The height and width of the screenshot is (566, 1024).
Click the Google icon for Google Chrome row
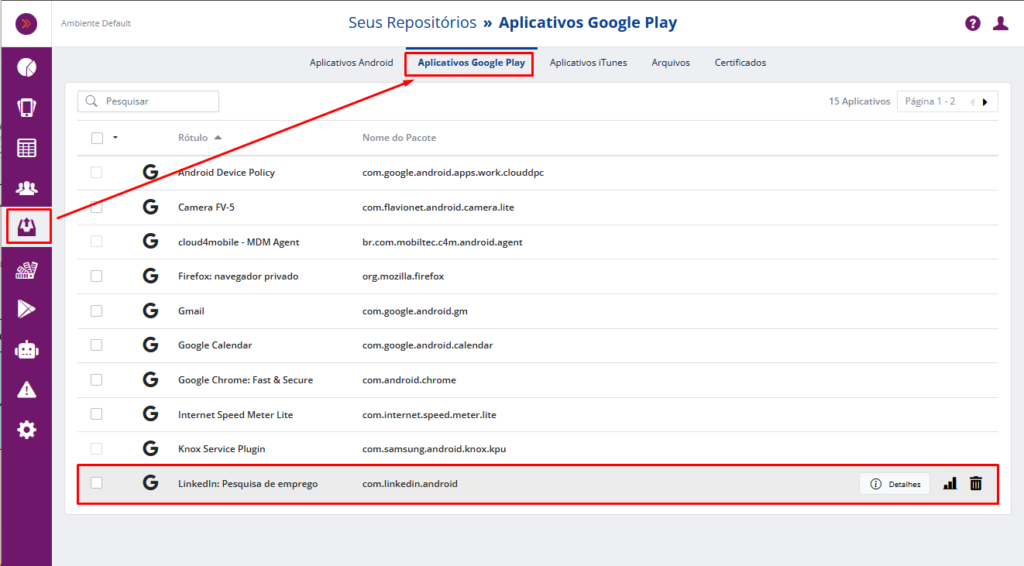150,379
